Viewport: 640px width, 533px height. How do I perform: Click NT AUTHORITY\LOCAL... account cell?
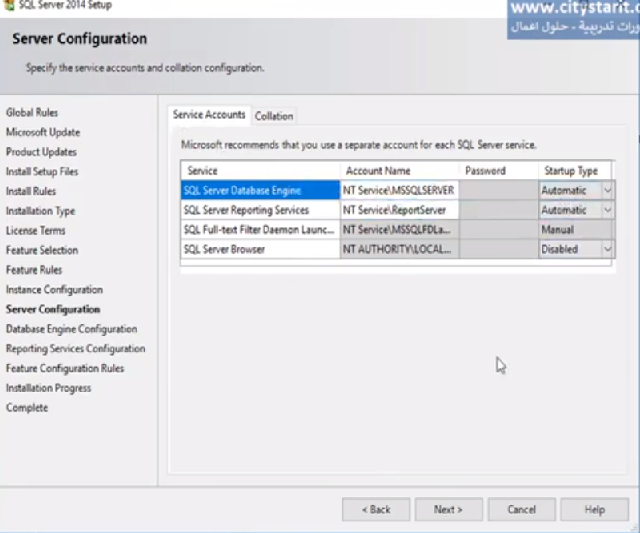[x=399, y=249]
